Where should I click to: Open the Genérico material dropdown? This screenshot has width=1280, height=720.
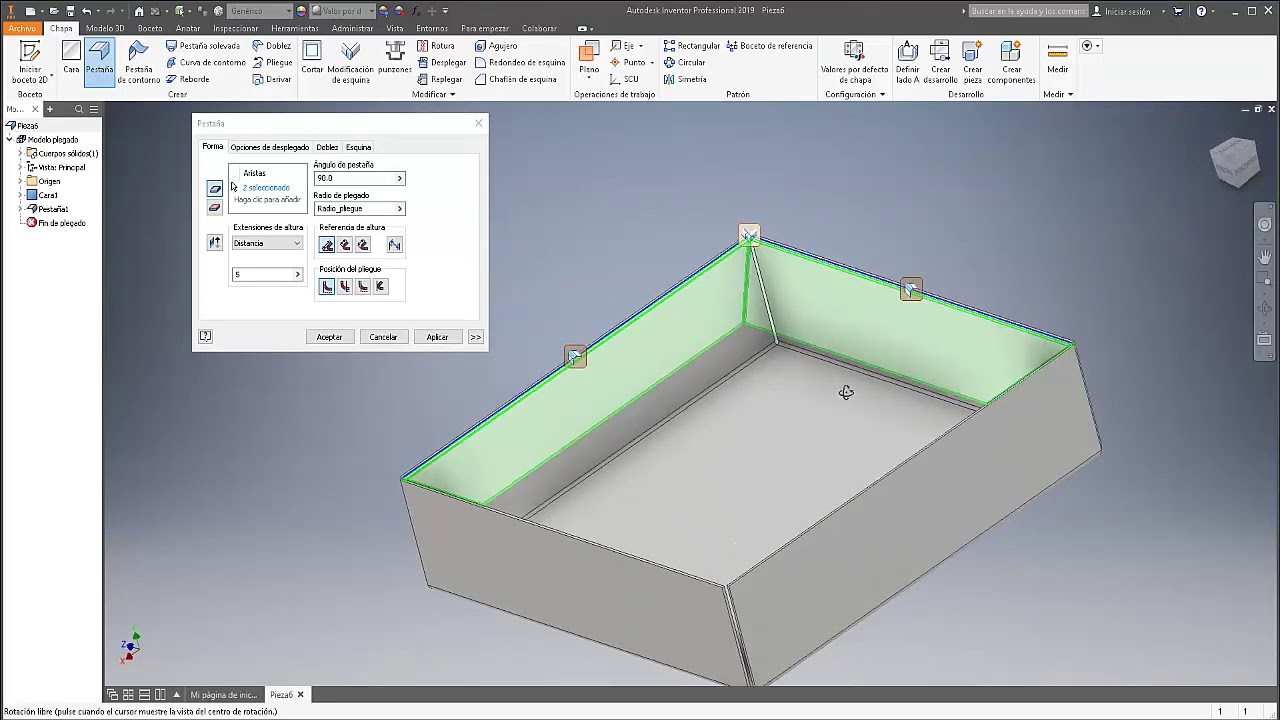pyautogui.click(x=260, y=11)
